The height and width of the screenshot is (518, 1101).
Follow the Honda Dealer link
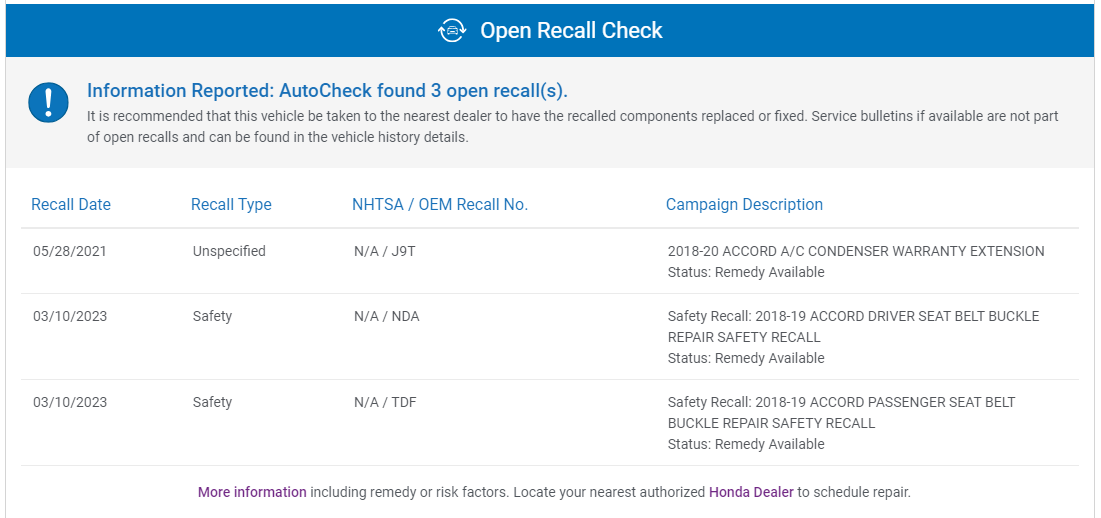pos(751,492)
